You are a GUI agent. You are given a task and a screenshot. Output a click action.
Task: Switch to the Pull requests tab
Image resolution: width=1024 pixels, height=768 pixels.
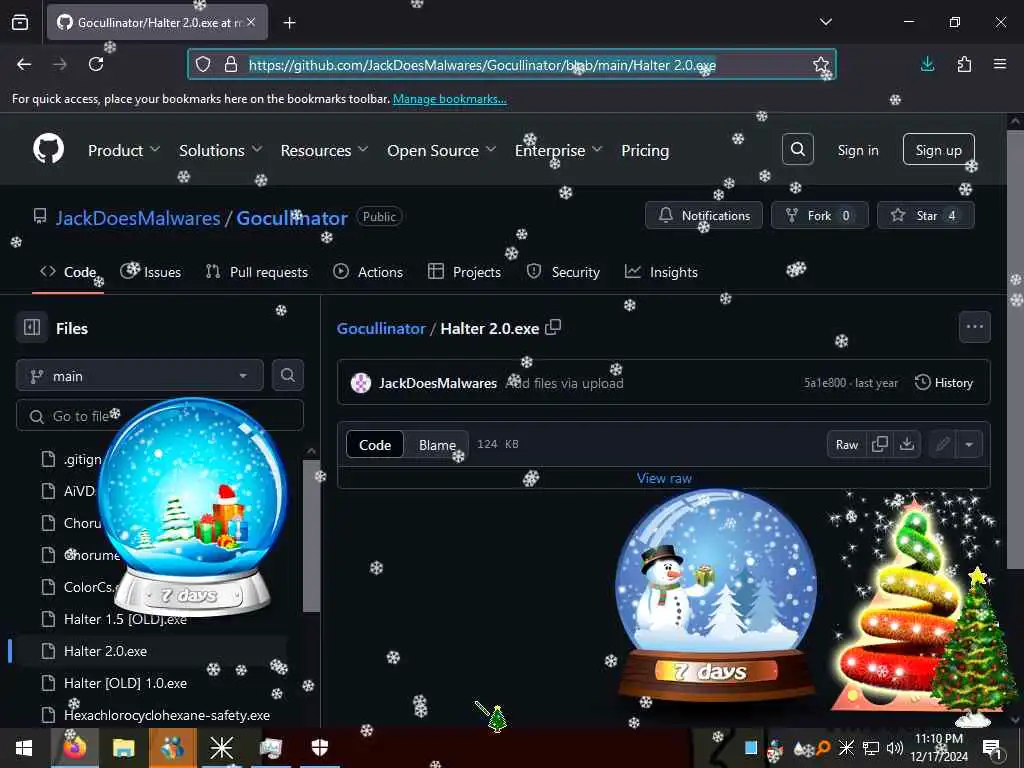[257, 272]
